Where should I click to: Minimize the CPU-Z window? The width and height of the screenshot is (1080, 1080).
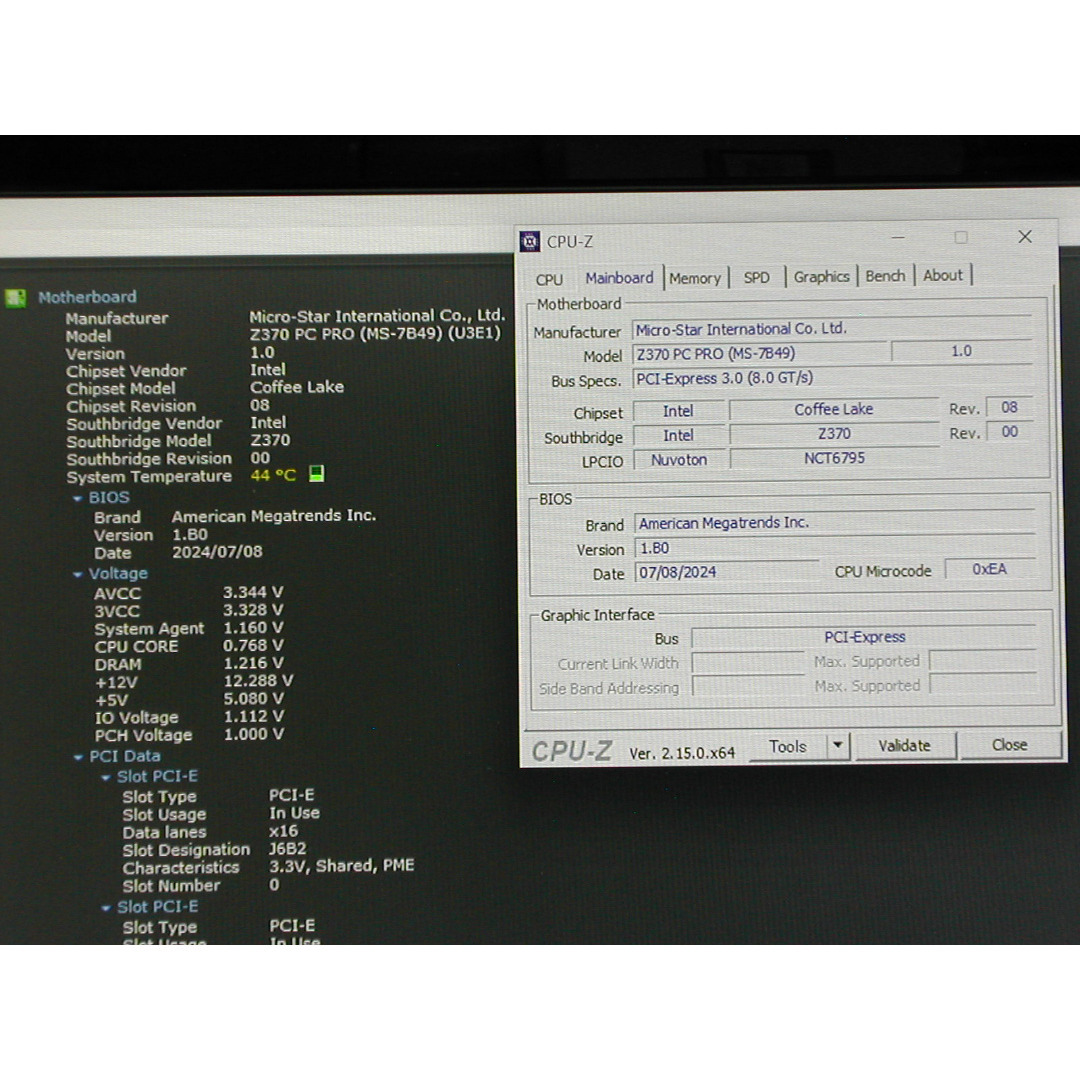897,238
